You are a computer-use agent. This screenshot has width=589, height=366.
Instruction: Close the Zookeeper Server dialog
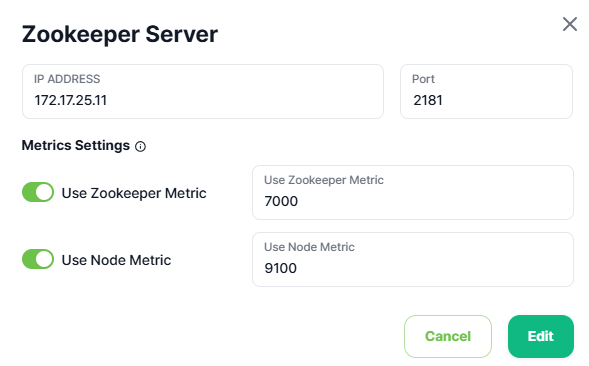569,24
